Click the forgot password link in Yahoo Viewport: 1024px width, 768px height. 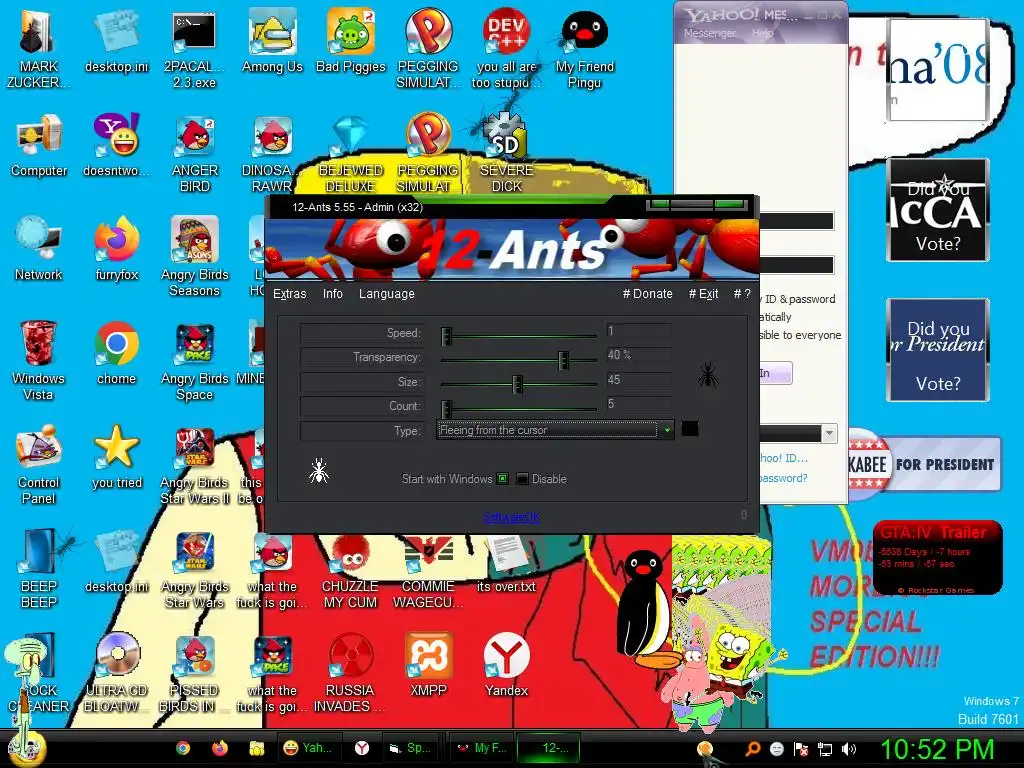pos(783,478)
